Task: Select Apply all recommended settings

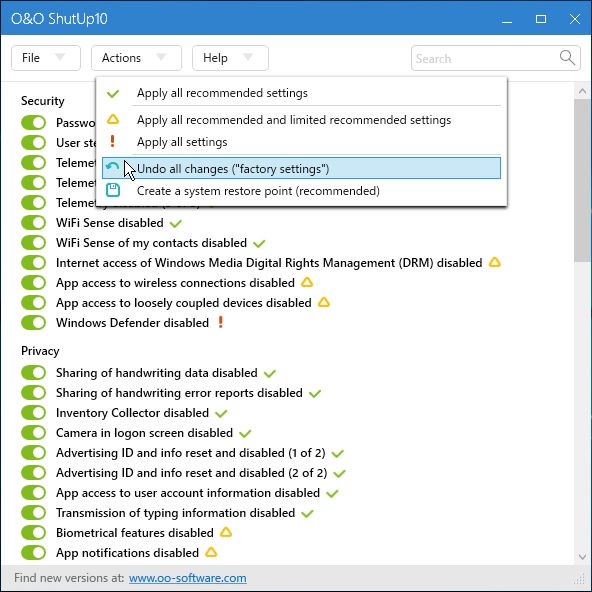Action: tap(301, 93)
